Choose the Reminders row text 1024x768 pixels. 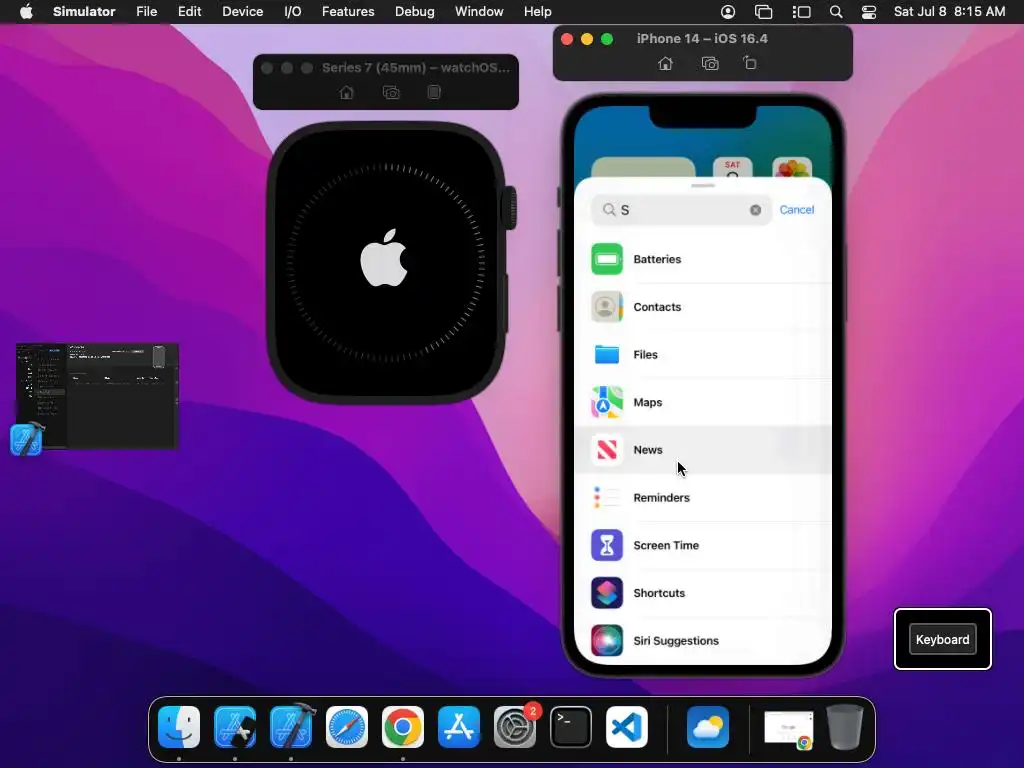(x=662, y=498)
